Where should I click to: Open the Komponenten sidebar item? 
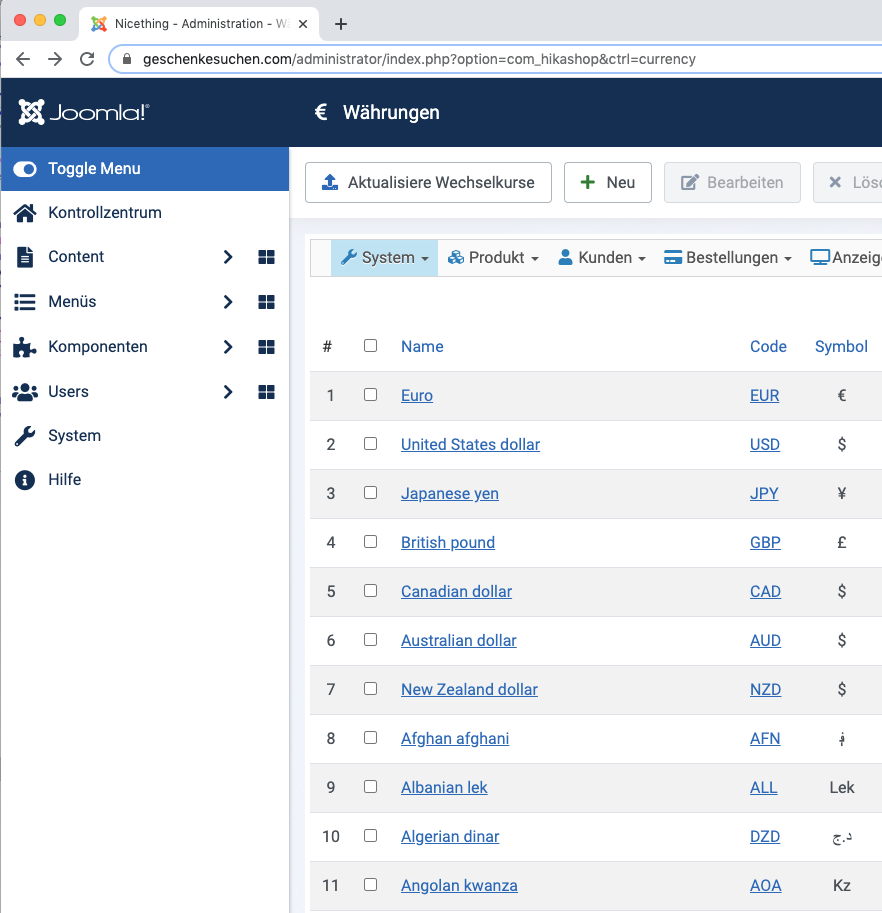coord(98,347)
